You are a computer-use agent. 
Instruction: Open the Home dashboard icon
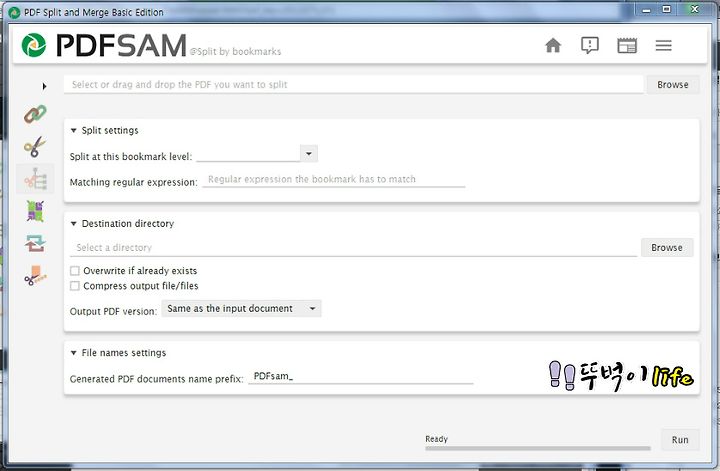(x=553, y=45)
